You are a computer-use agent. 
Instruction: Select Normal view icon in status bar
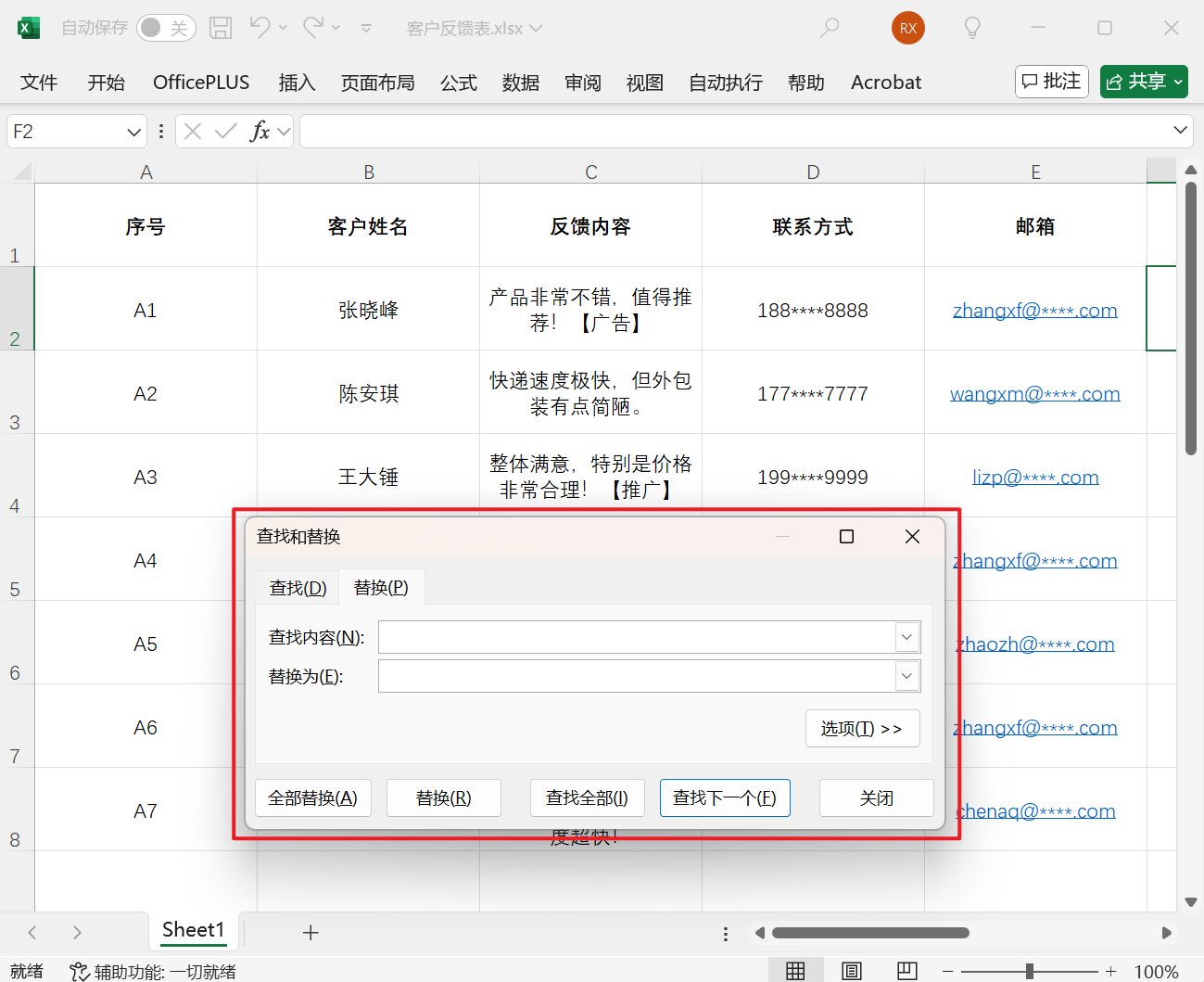795,970
